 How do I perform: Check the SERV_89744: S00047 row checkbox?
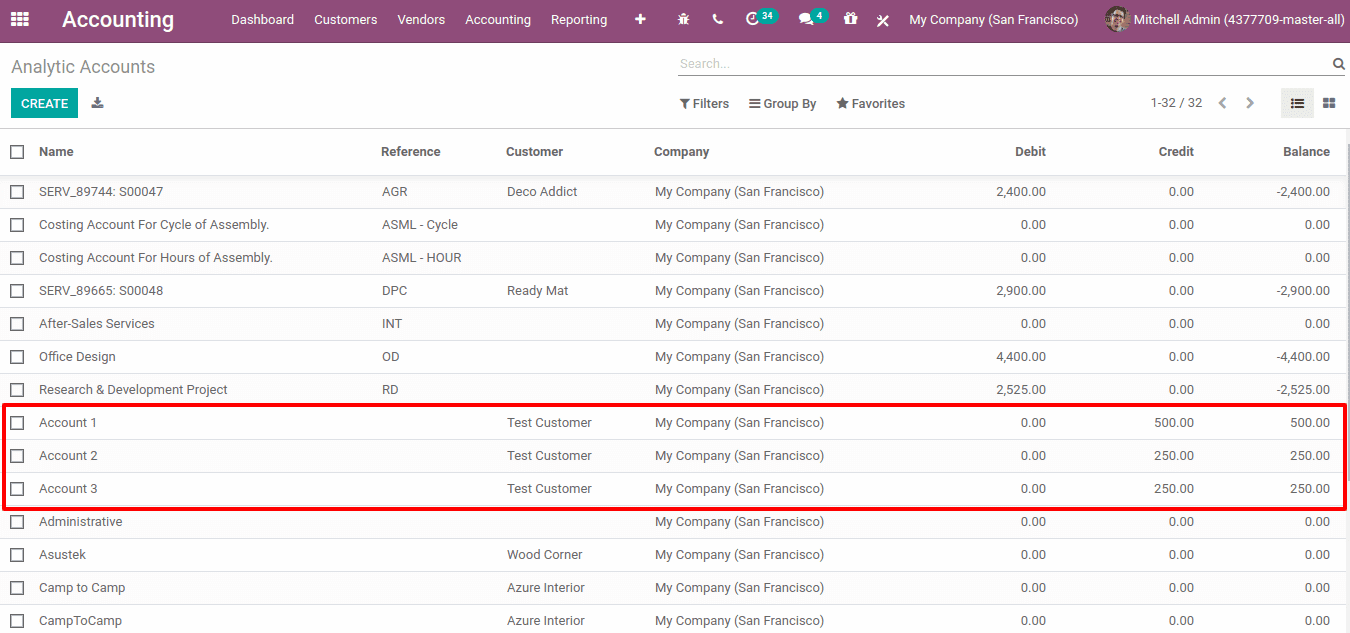pos(17,192)
